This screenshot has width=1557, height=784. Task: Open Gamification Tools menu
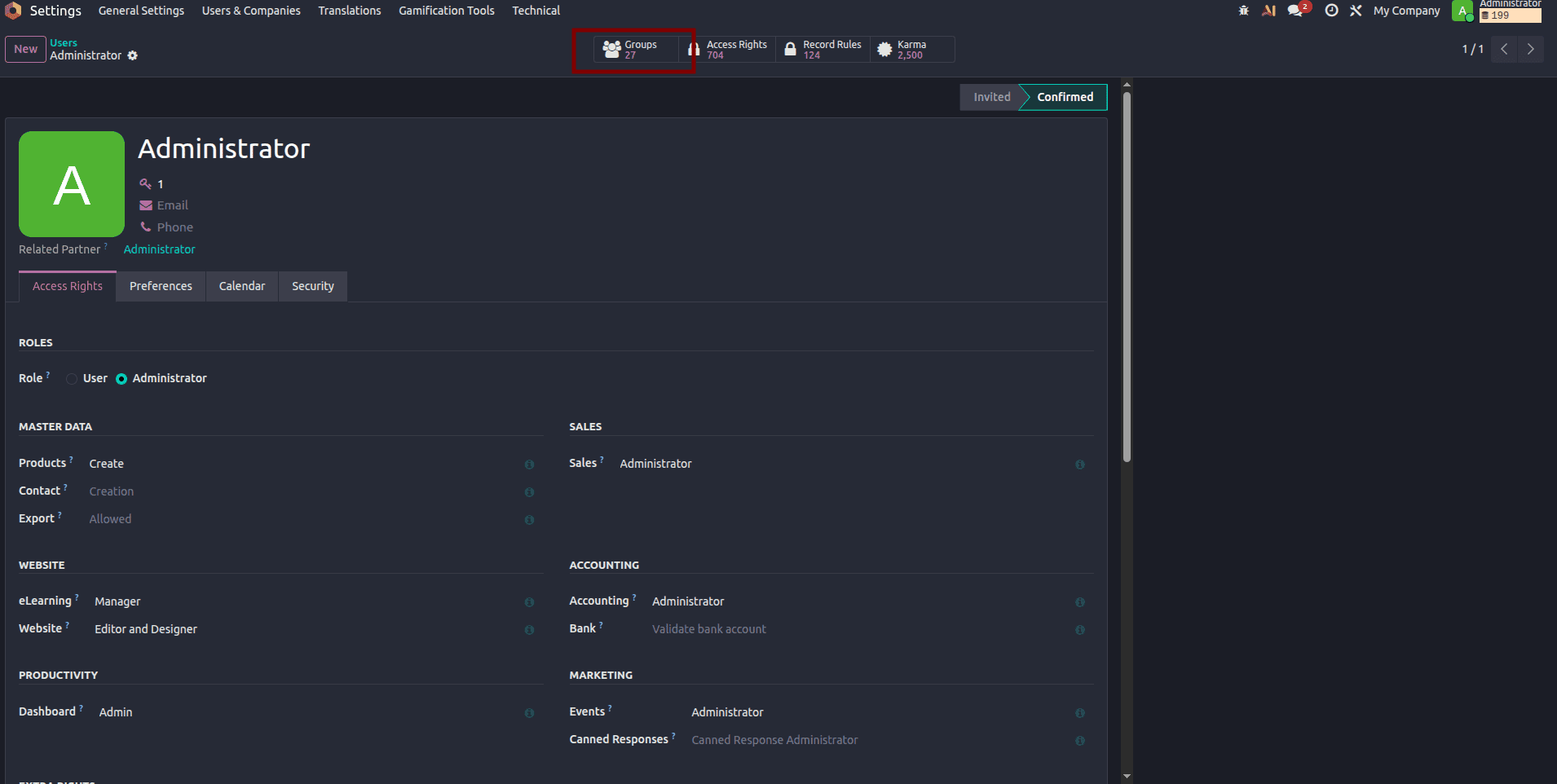(447, 11)
